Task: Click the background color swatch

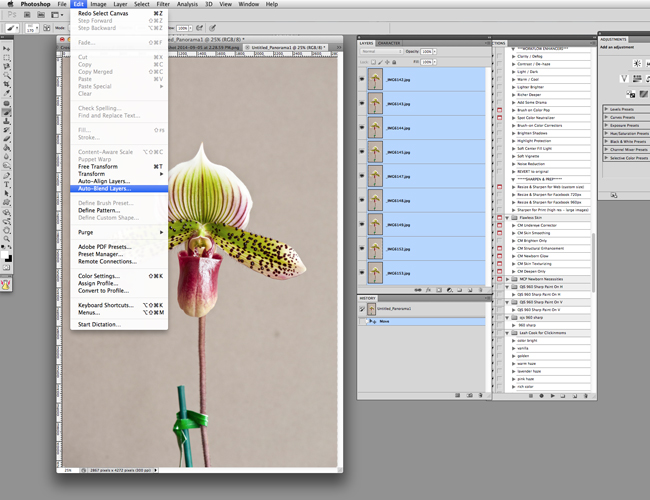Action: tap(9, 259)
